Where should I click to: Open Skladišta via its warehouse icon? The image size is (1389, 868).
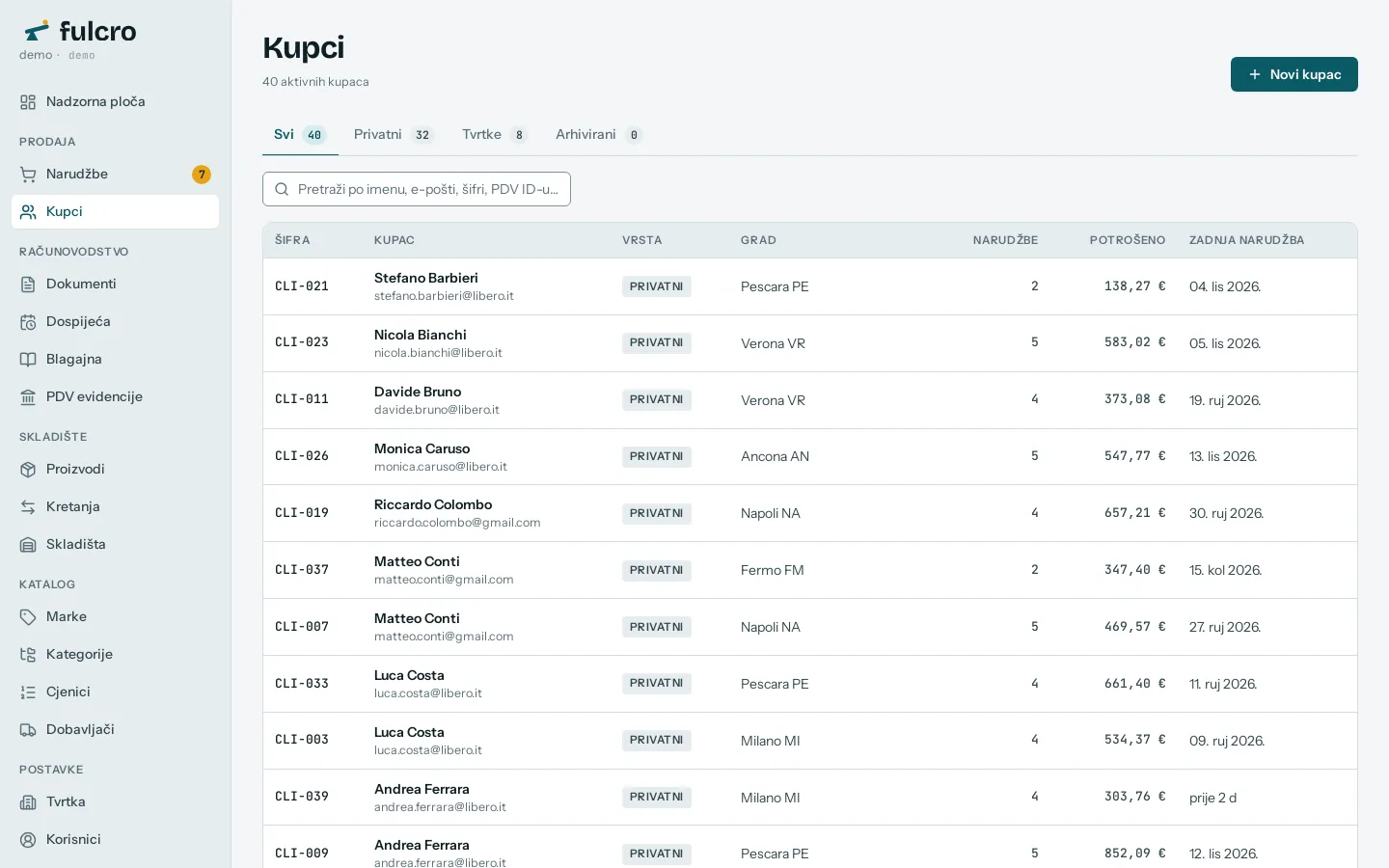tap(28, 545)
